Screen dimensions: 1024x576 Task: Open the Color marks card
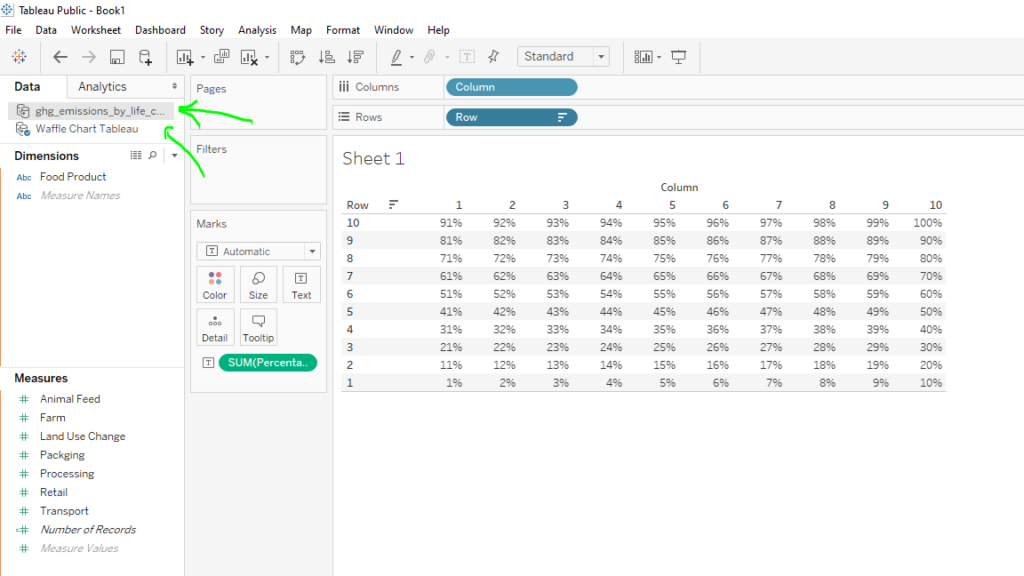tap(215, 285)
